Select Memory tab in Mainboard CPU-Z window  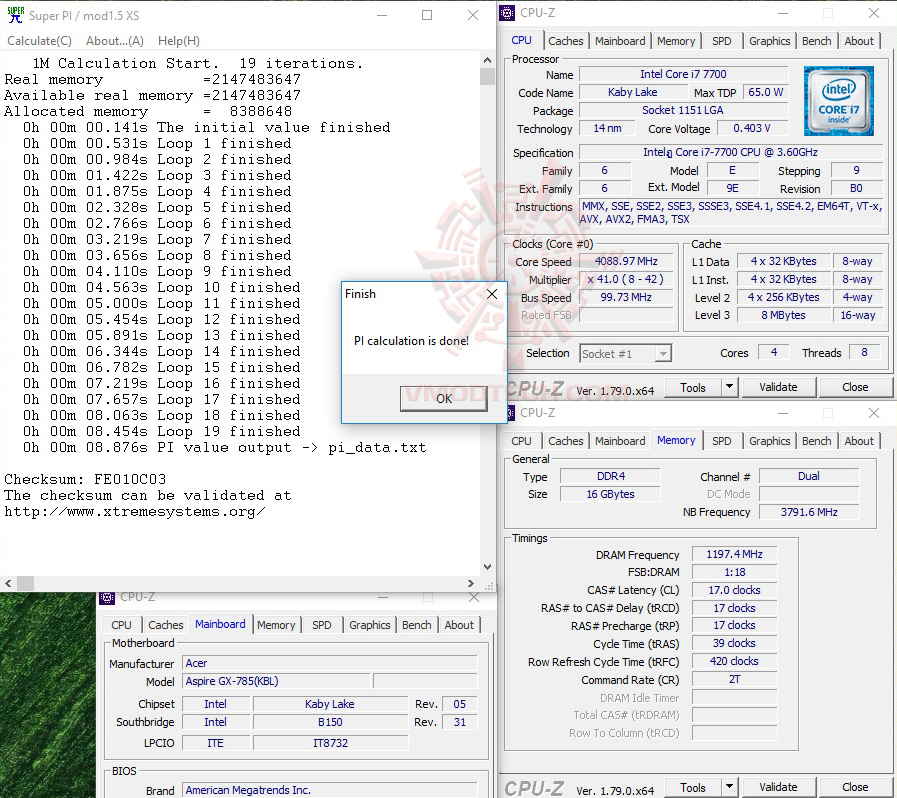tap(276, 625)
